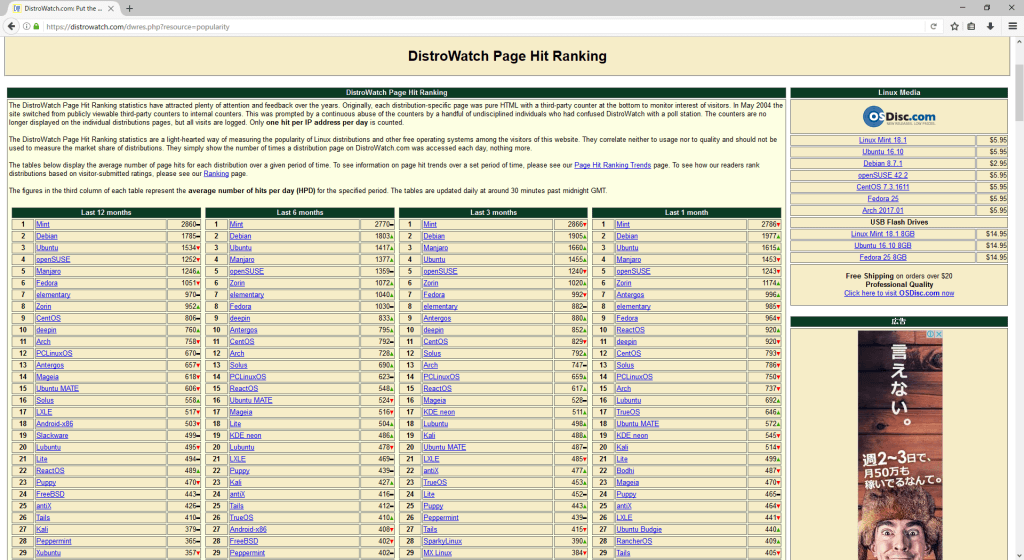The image size is (1024, 560).
Task: Open the downloads arrow icon
Action: [990, 27]
